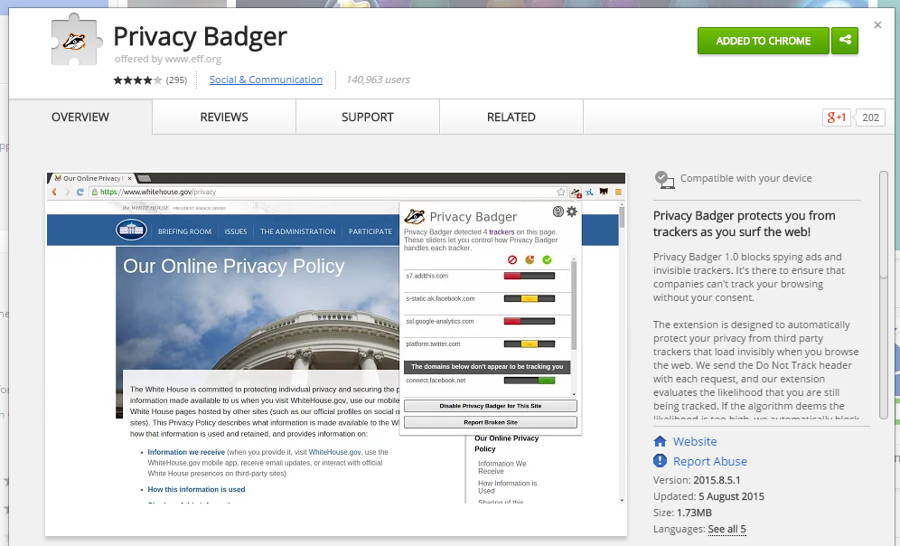Open the Support tab
900x546 pixels.
pos(367,117)
